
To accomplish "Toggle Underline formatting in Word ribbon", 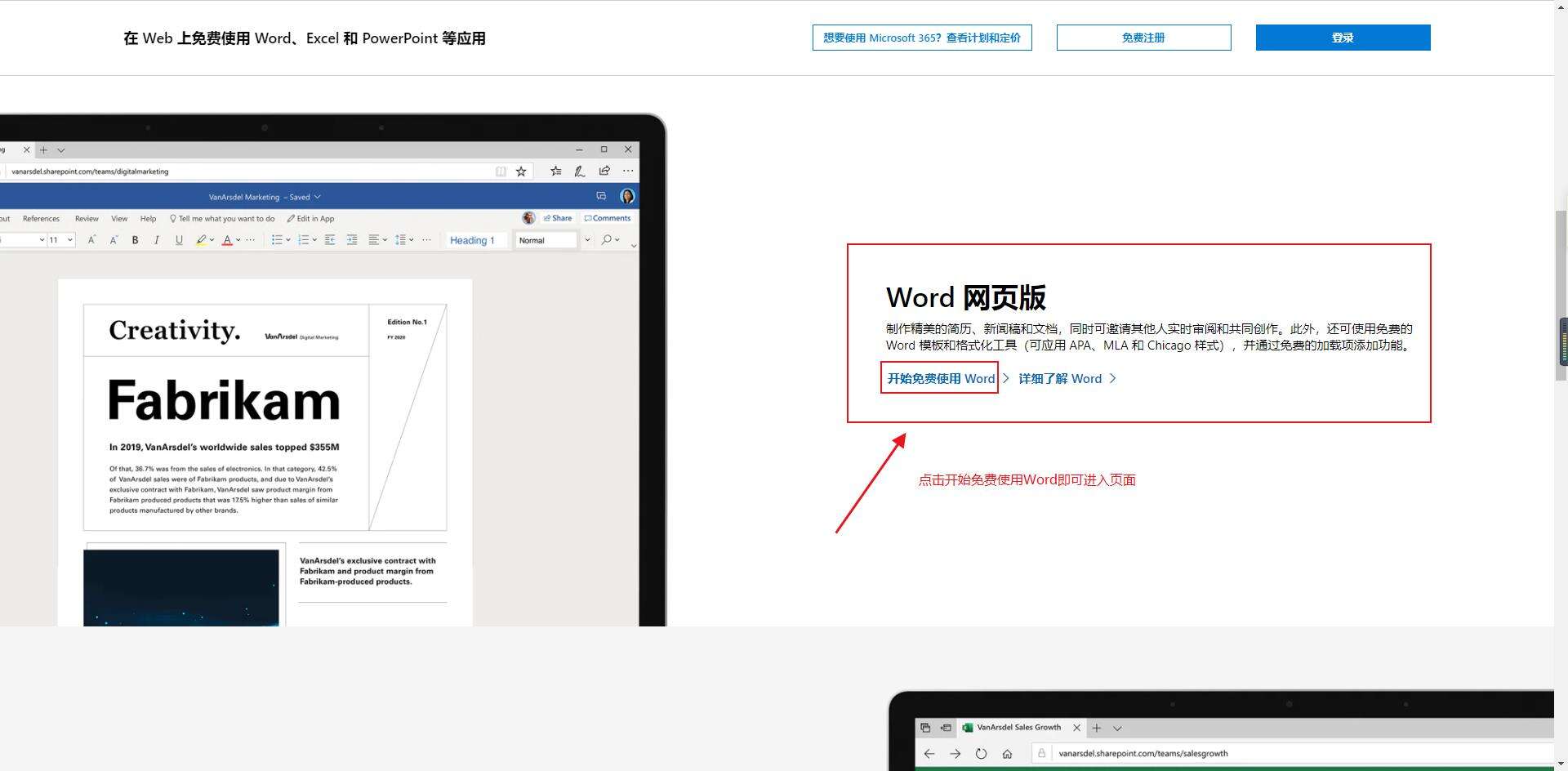I will (179, 240).
